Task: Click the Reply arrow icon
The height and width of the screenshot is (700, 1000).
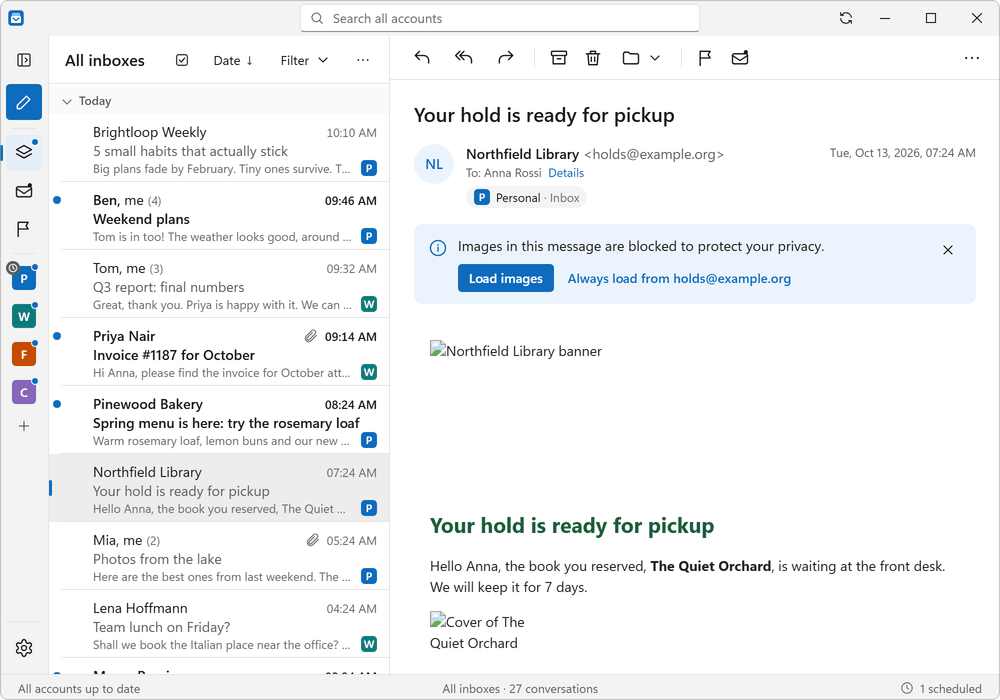Action: point(422,58)
